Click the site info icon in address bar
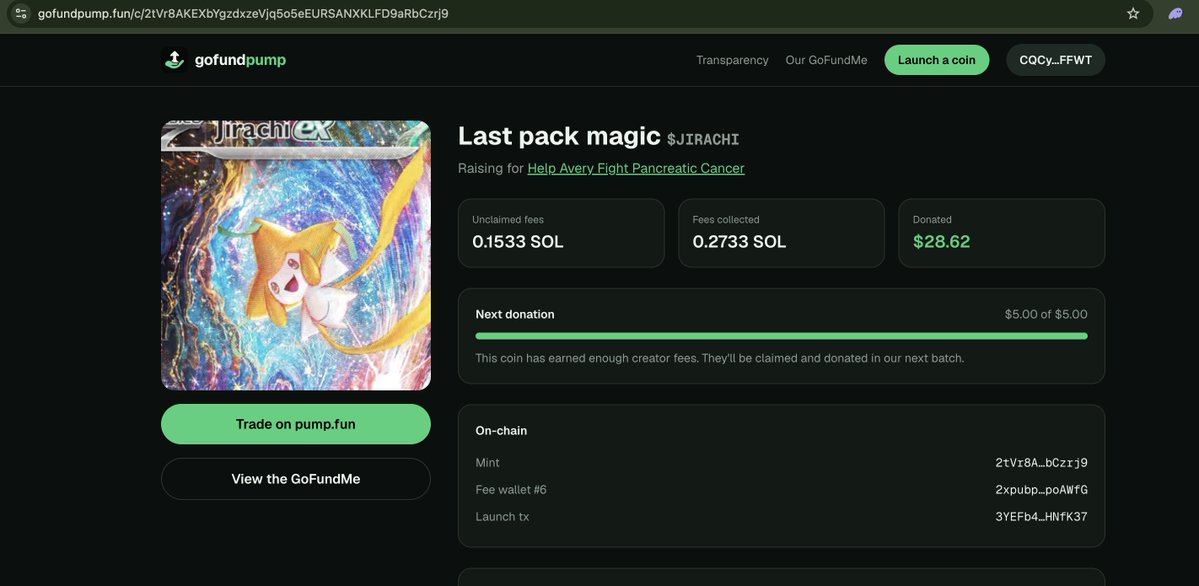This screenshot has height=586, width=1199. [21, 13]
